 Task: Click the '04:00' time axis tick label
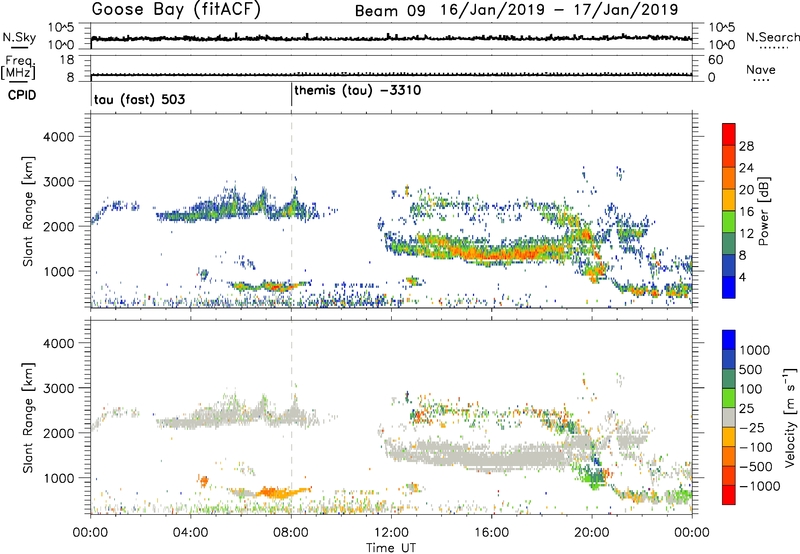[191, 533]
